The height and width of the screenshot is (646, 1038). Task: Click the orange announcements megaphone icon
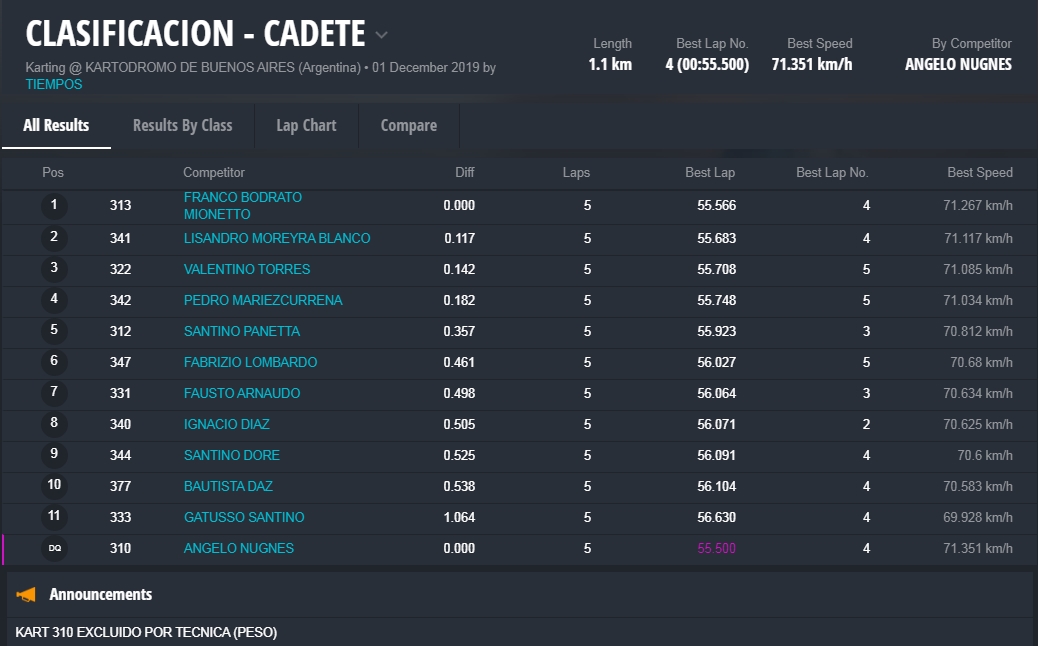click(26, 595)
